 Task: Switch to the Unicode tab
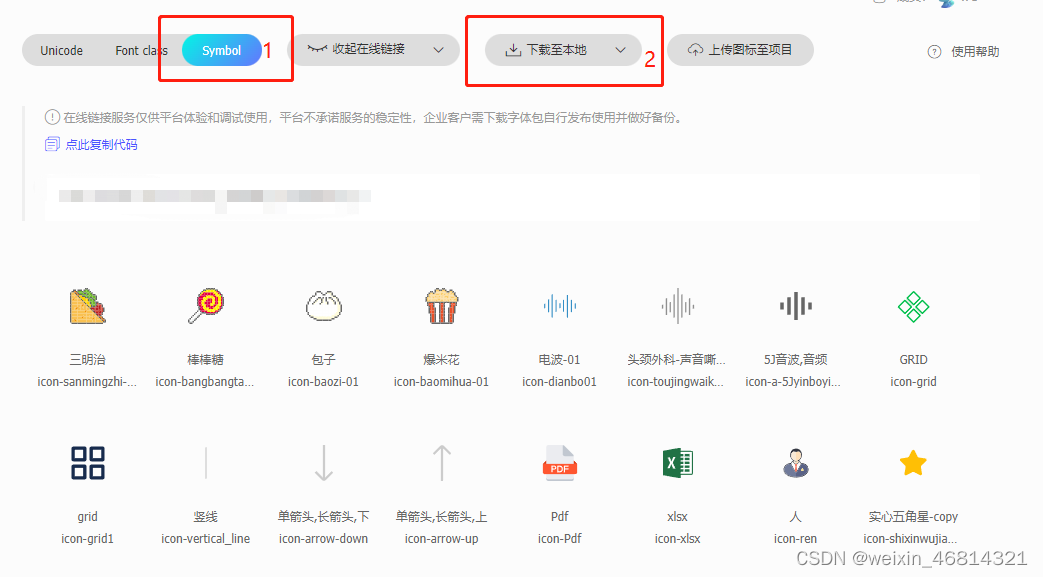[x=61, y=51]
